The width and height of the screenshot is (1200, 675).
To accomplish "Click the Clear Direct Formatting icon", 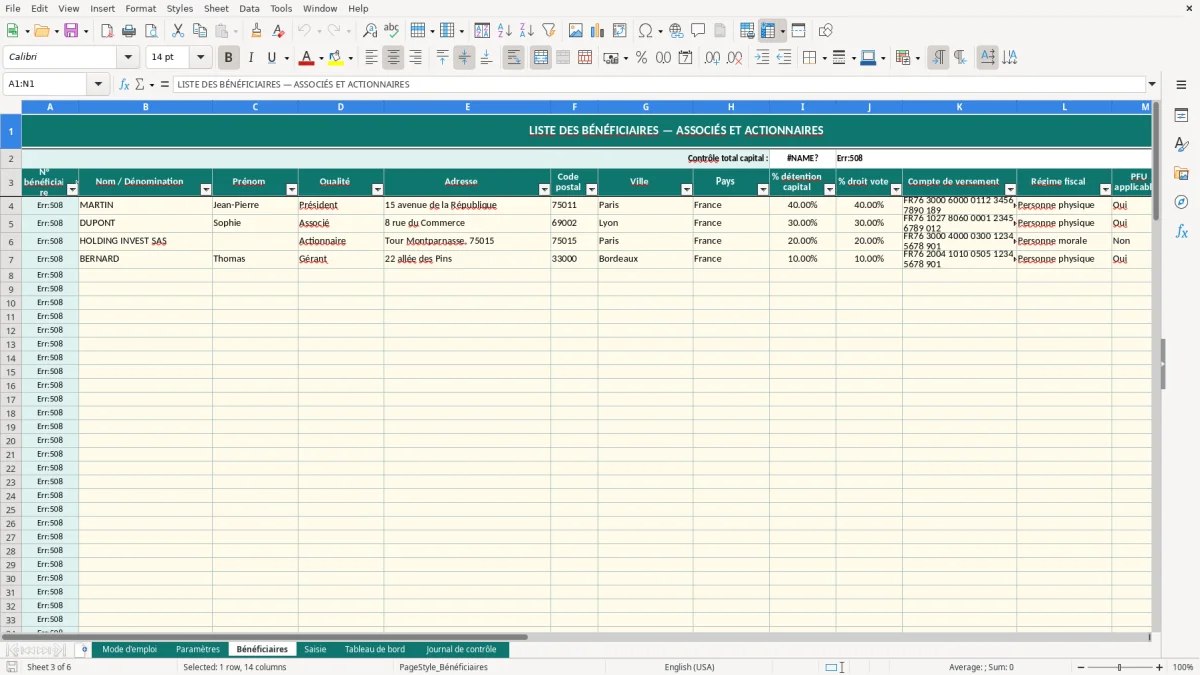I will tap(278, 31).
